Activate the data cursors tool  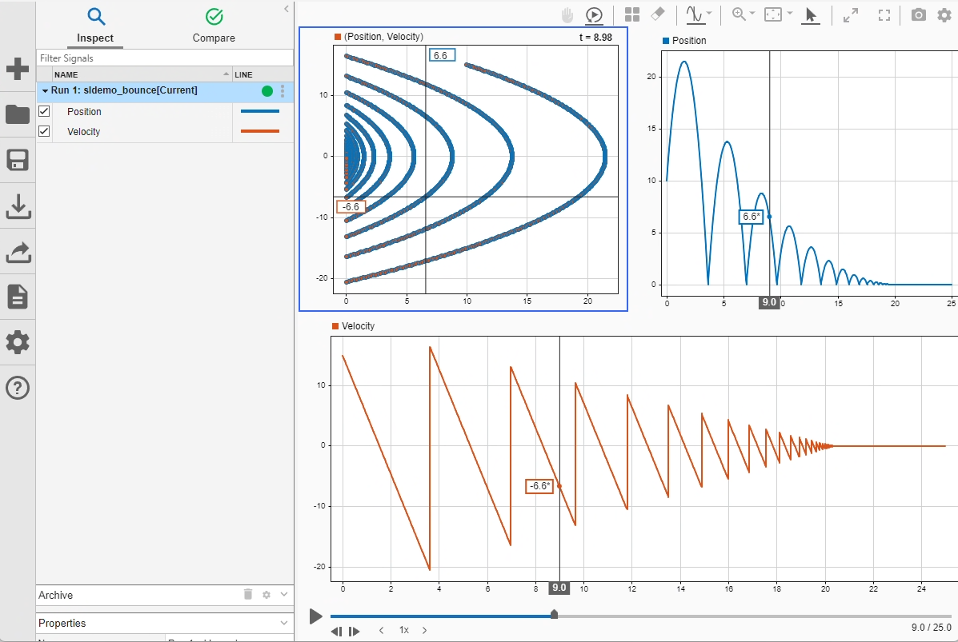691,14
